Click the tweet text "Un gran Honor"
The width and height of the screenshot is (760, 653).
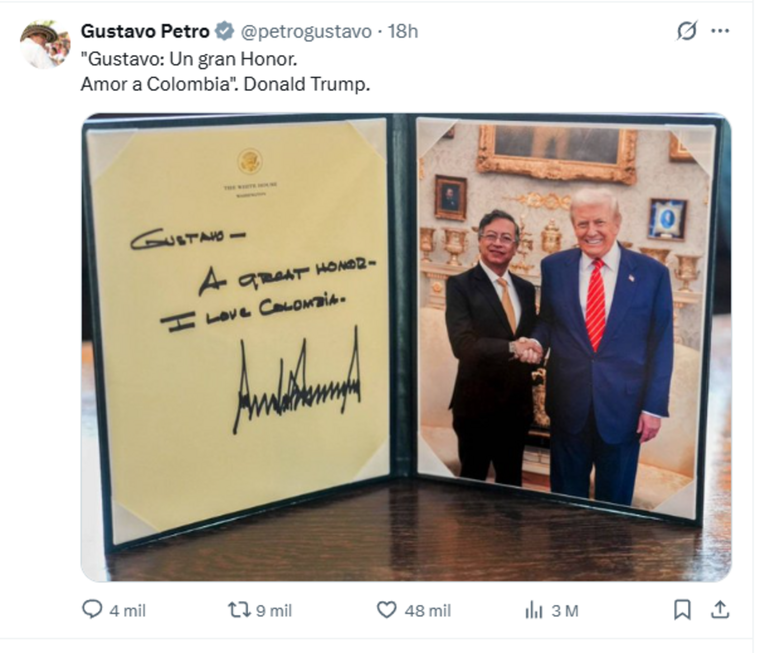(233, 59)
